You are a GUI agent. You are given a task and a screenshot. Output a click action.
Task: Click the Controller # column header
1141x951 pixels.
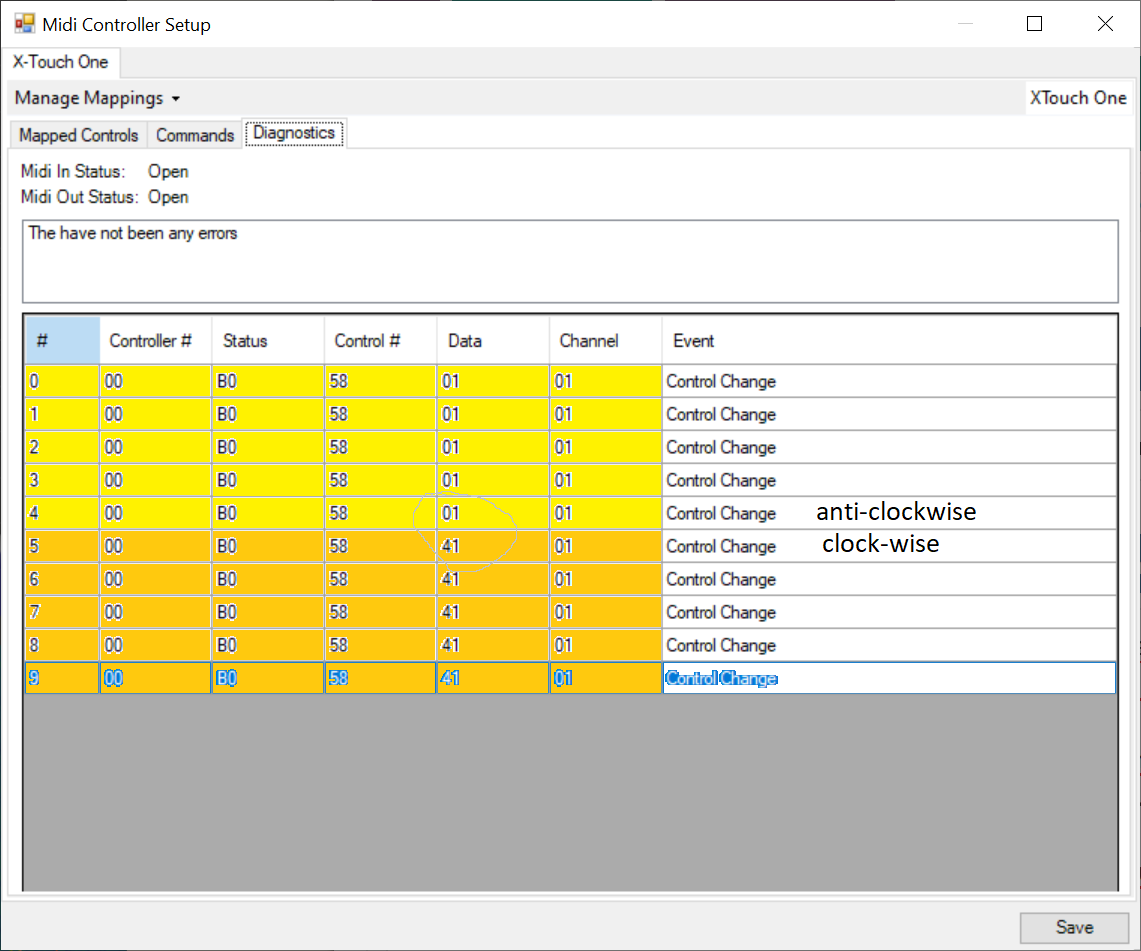click(x=156, y=341)
